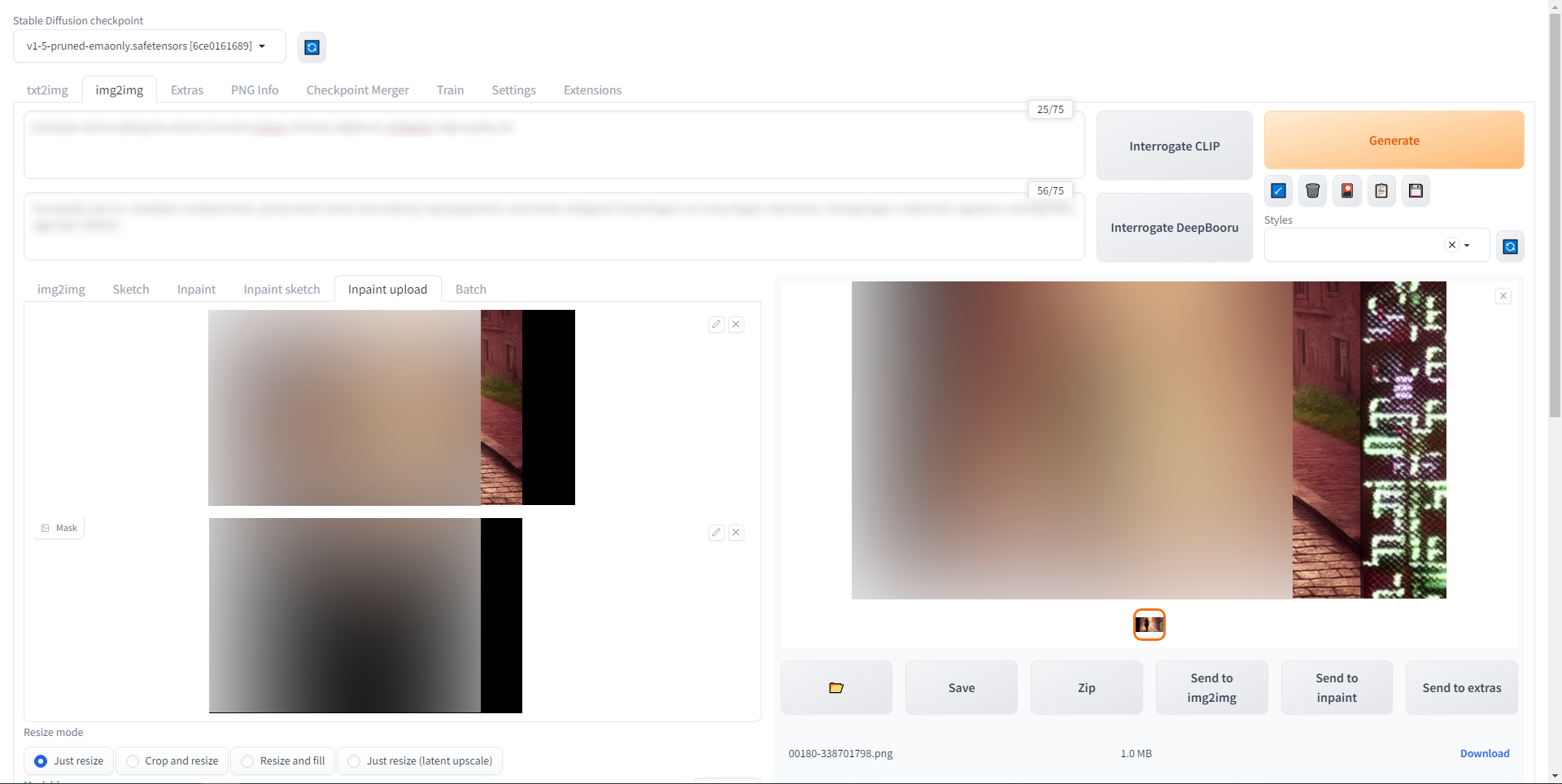The width and height of the screenshot is (1562, 784).
Task: Refresh the Stable Diffusion checkpoint list
Action: tap(312, 46)
